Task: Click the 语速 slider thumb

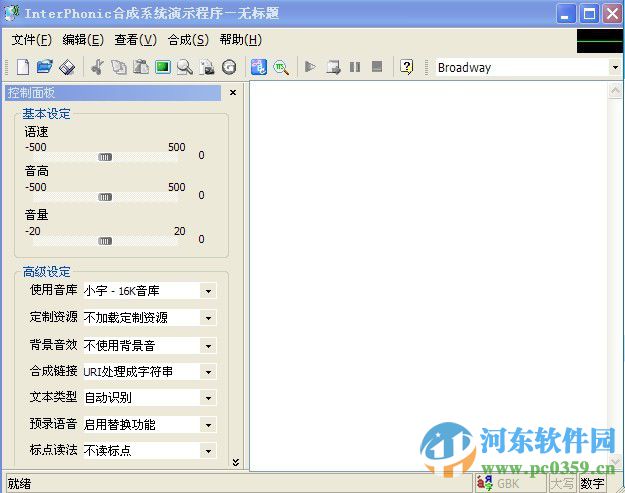Action: click(x=105, y=157)
